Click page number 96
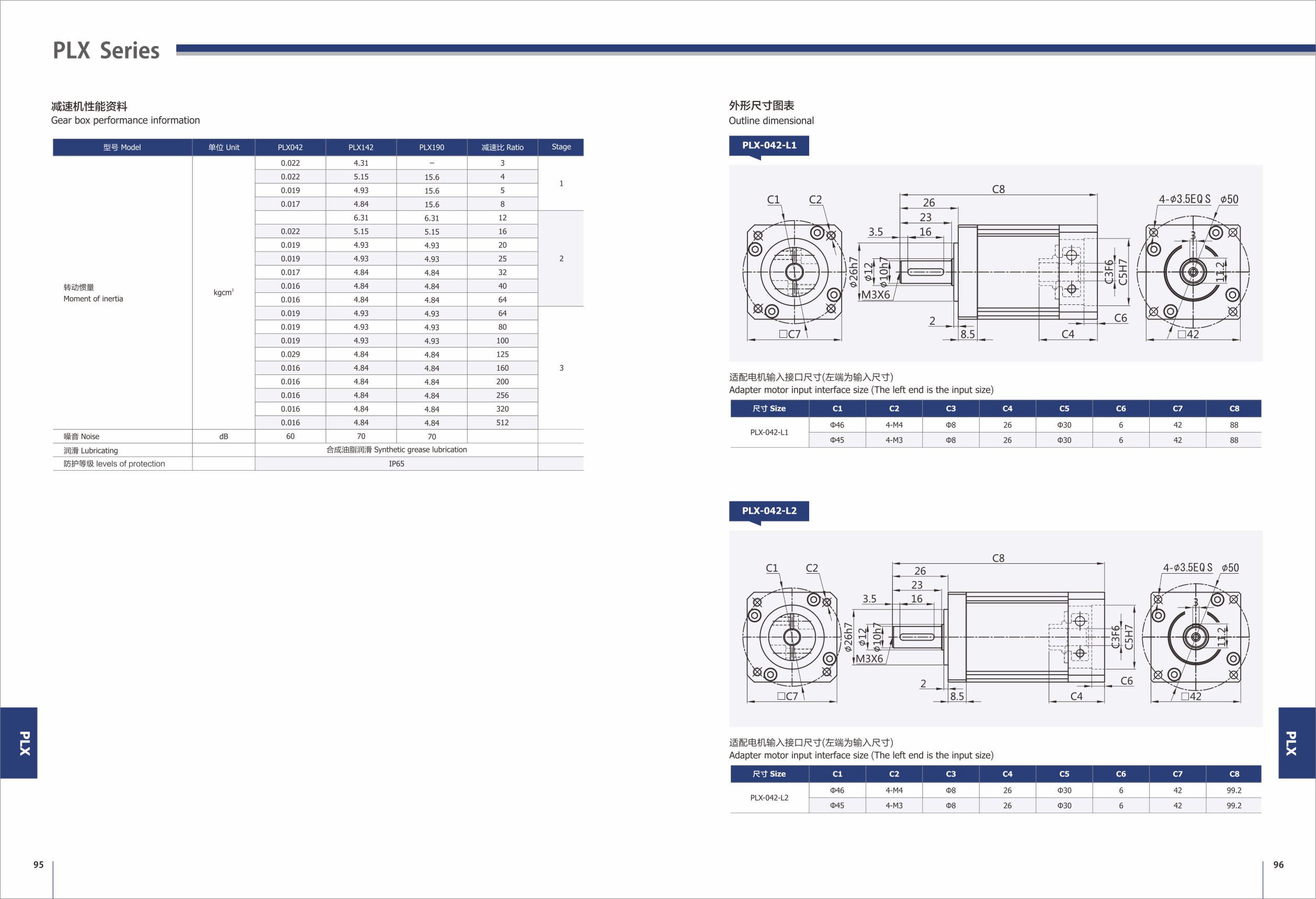This screenshot has width=1316, height=899. click(1278, 864)
